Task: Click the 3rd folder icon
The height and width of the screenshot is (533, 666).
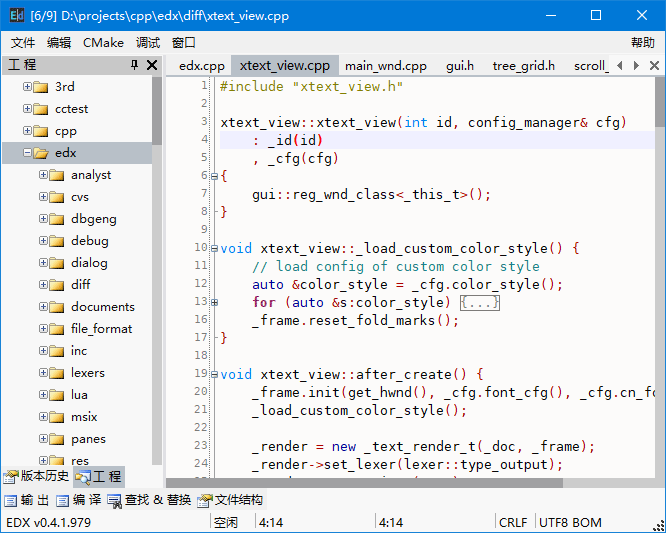Action: pyautogui.click(x=41, y=87)
